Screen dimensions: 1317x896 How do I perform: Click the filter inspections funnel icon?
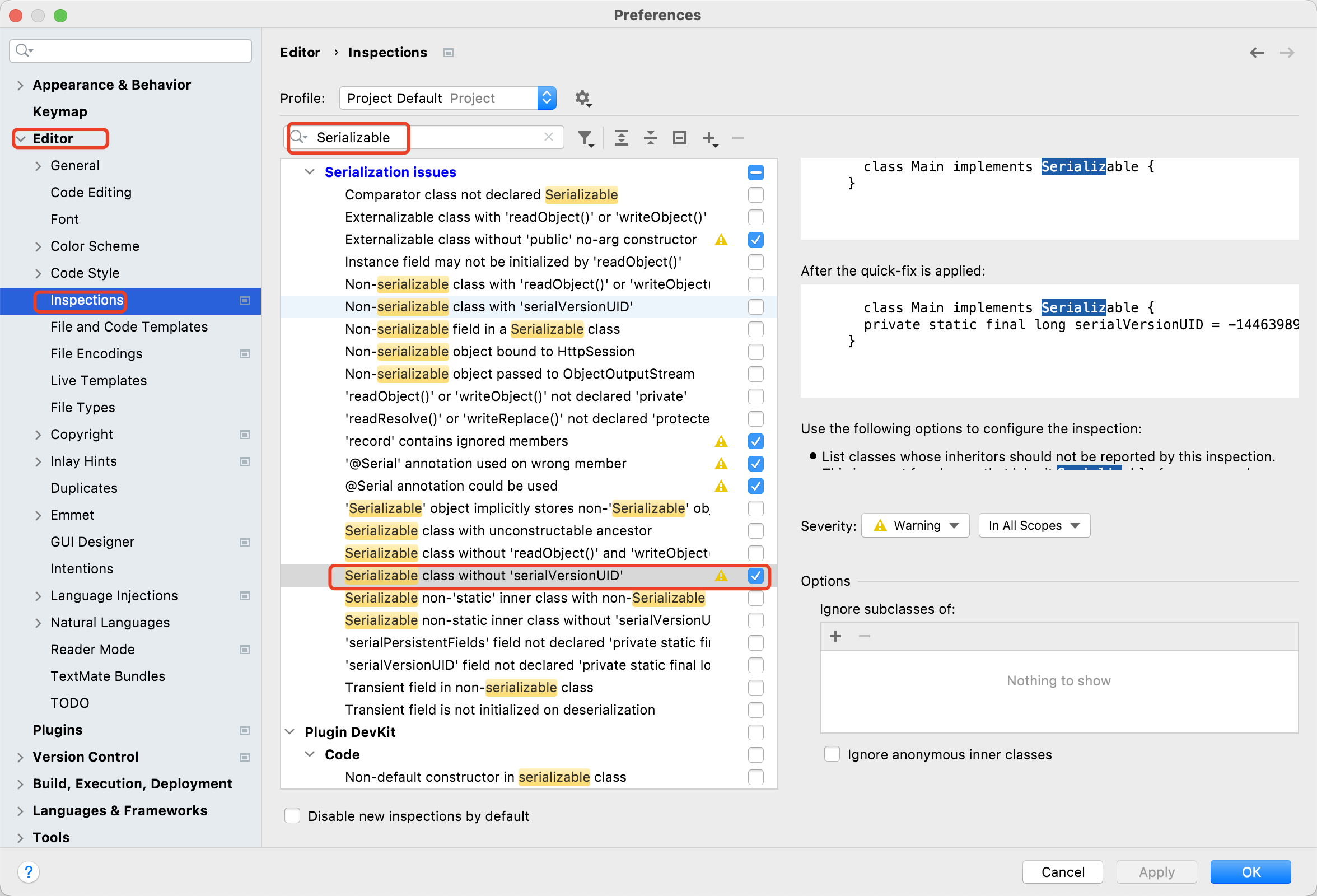(x=585, y=138)
